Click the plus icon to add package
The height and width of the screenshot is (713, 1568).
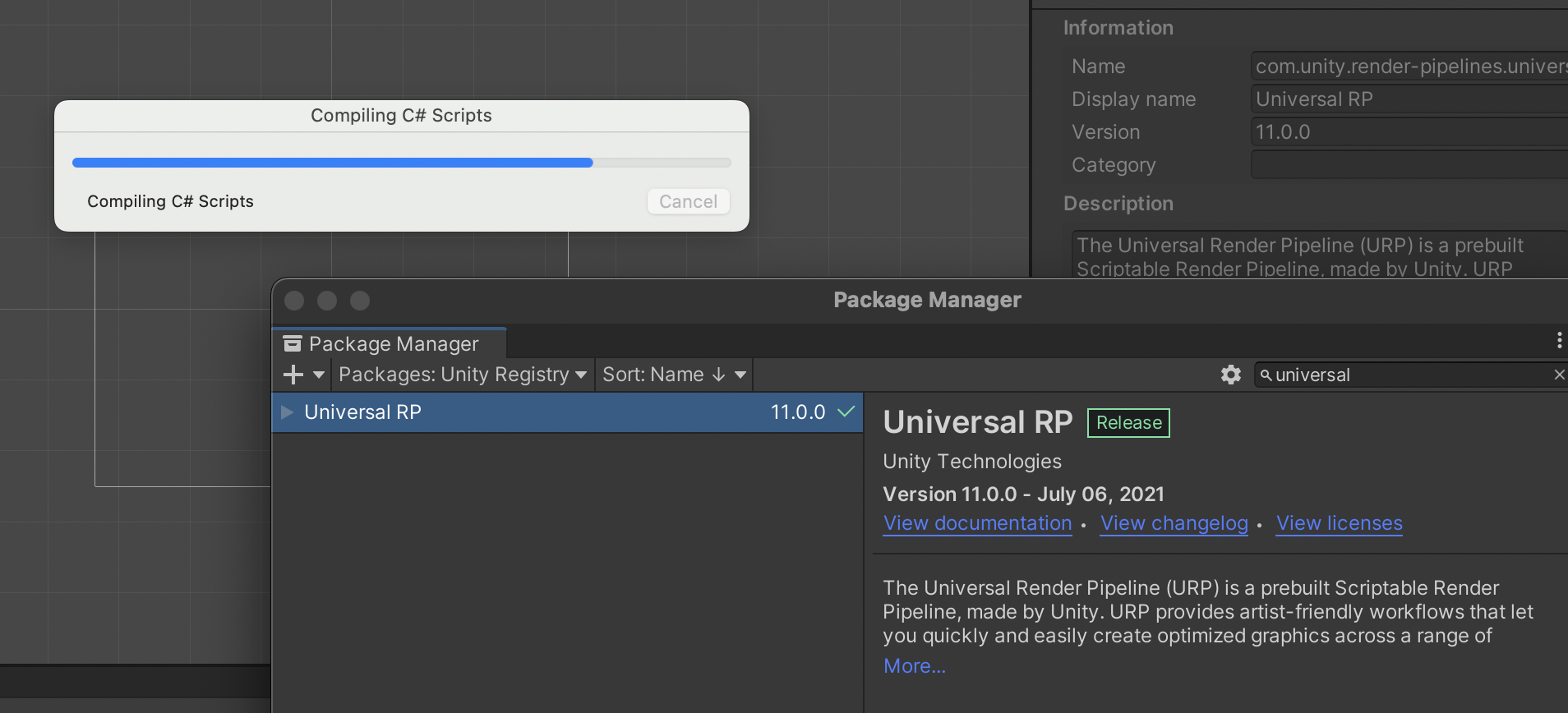(293, 375)
